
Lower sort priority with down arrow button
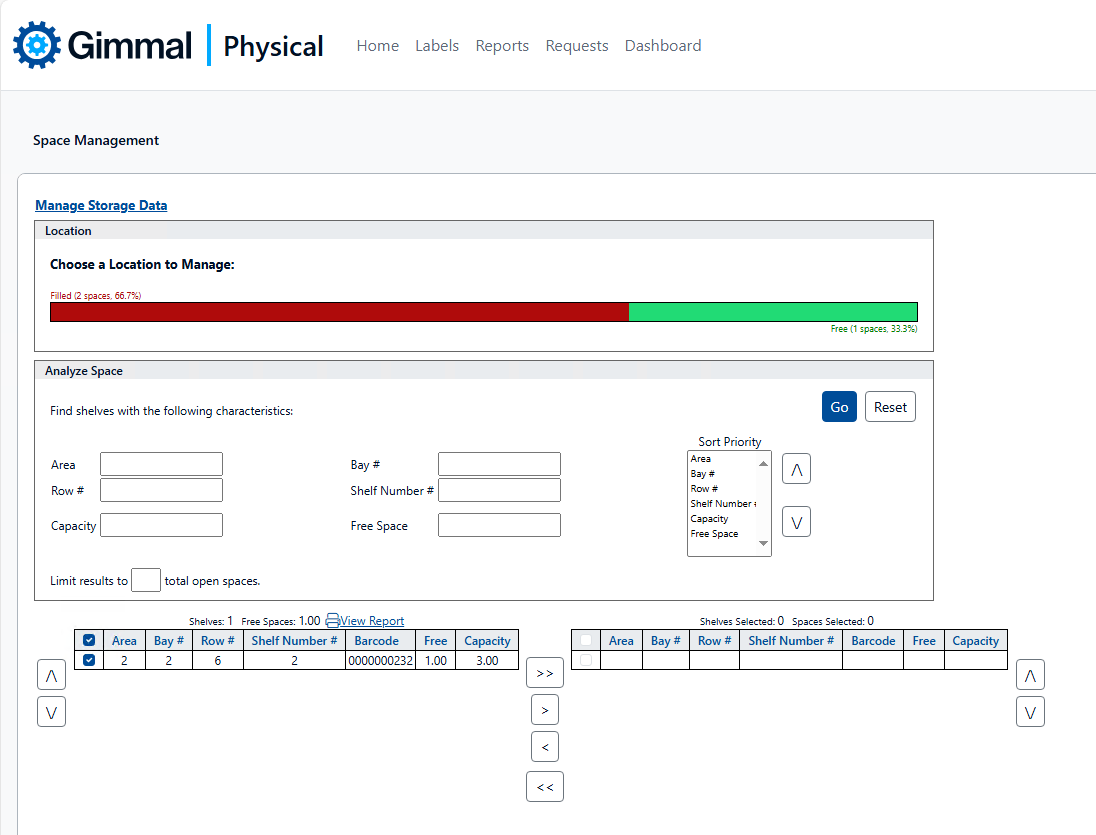(x=796, y=522)
